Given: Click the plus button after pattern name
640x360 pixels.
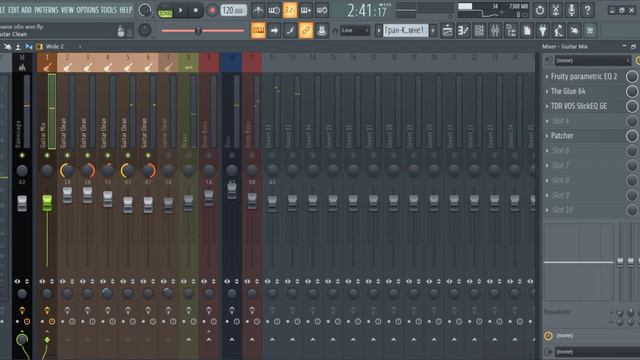Looking at the screenshot, I should (x=433, y=30).
